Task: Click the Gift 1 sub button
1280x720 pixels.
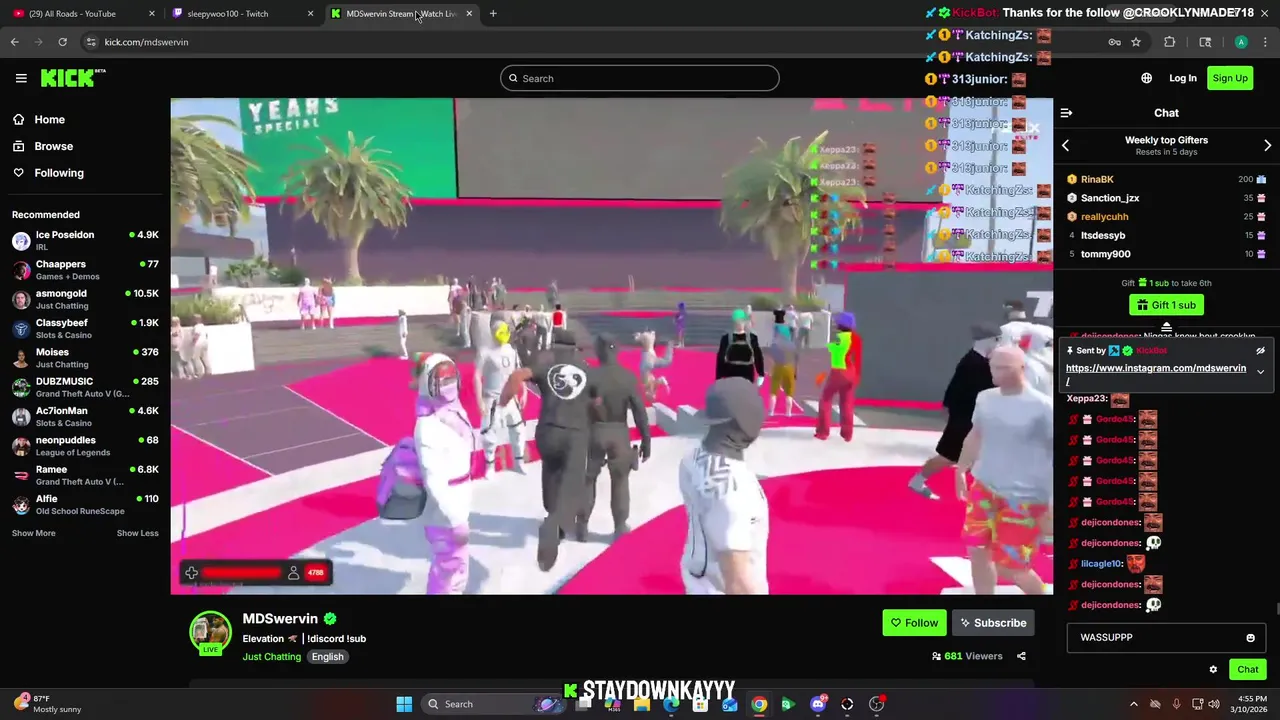Action: click(x=1166, y=305)
